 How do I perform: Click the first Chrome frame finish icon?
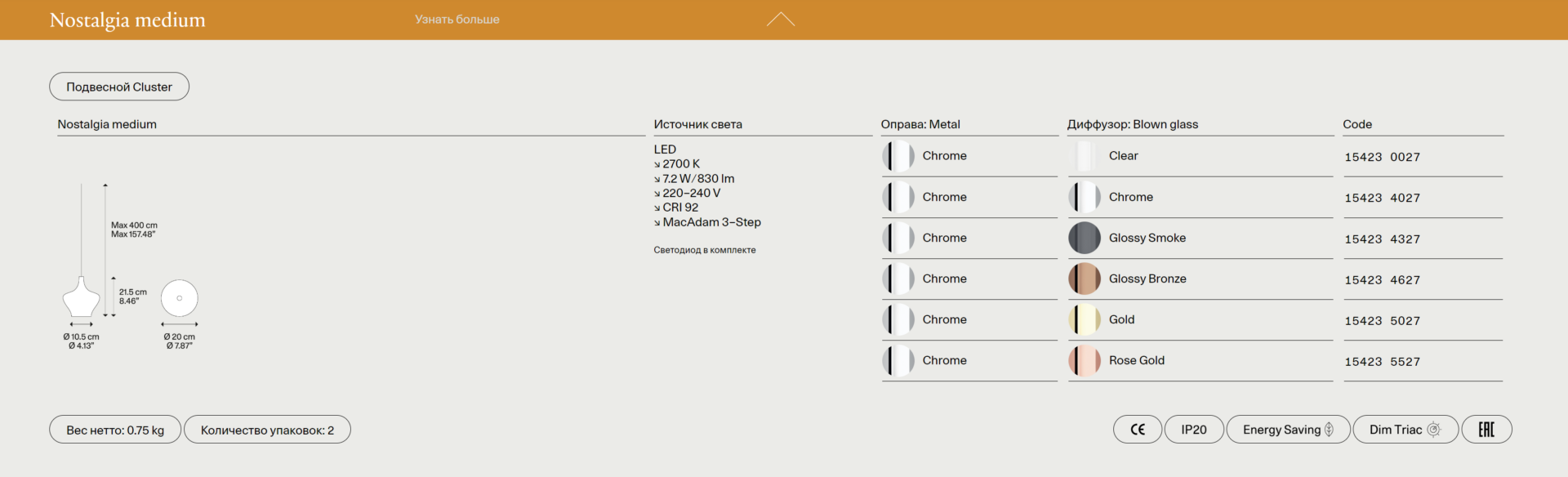click(x=898, y=156)
